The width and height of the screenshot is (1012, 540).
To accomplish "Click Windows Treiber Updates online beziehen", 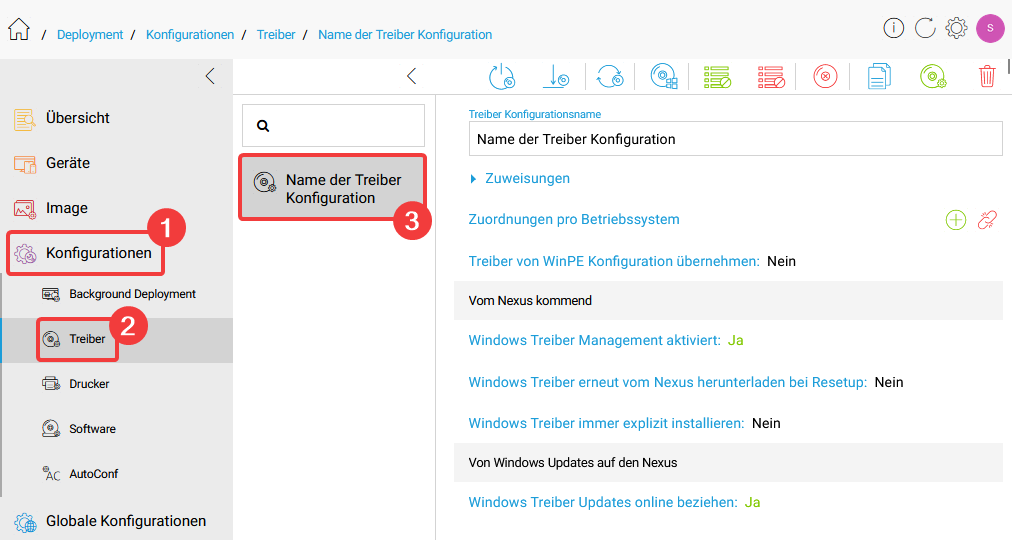I will 603,503.
